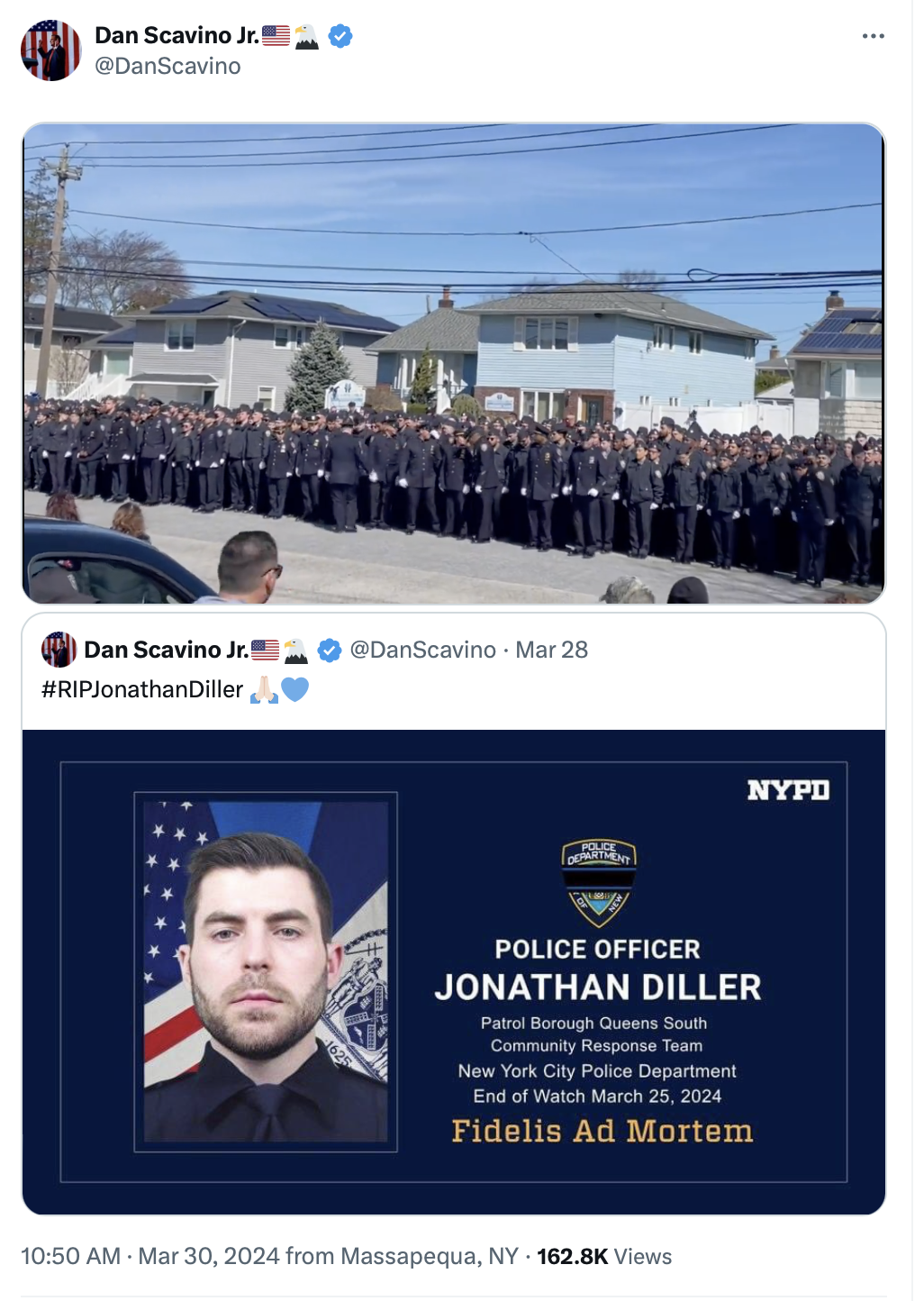Click the blue heart emoji in quoted tweet
The height and width of the screenshot is (1301, 924).
point(294,689)
